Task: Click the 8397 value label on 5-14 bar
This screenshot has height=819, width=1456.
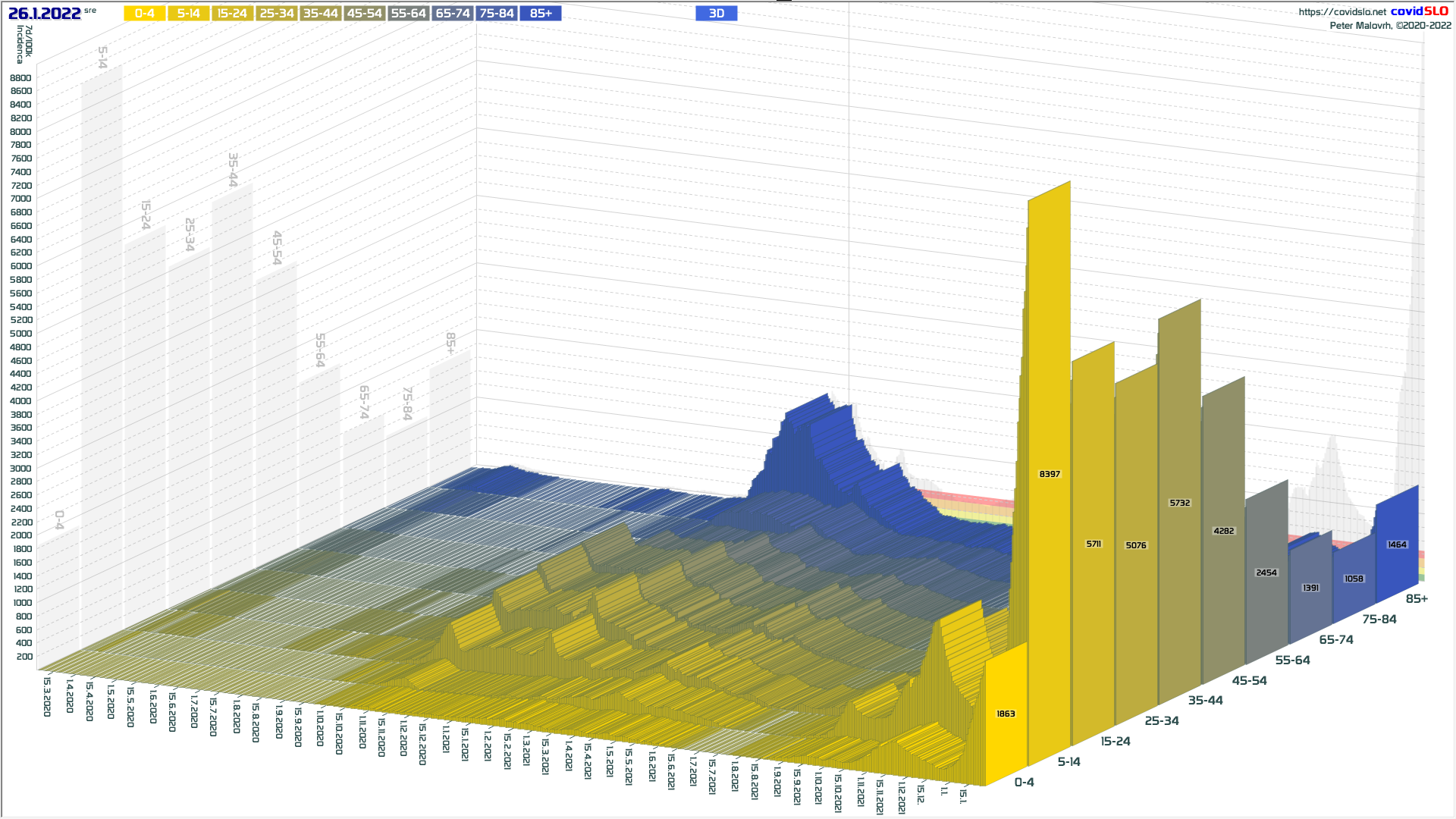Action: [1050, 474]
